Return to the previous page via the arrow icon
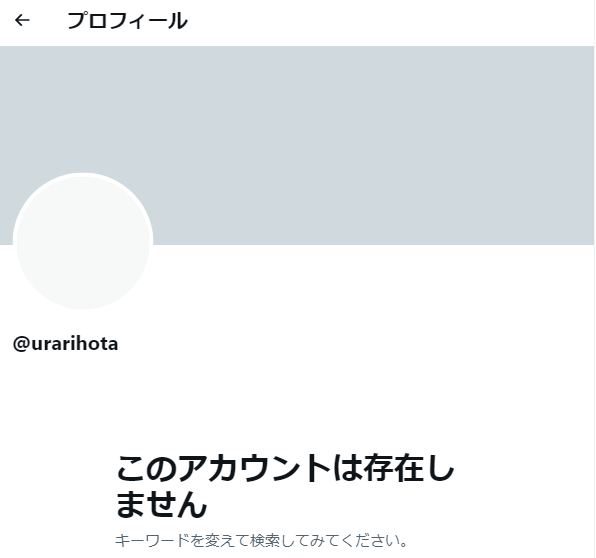Image resolution: width=596 pixels, height=558 pixels. point(22,20)
